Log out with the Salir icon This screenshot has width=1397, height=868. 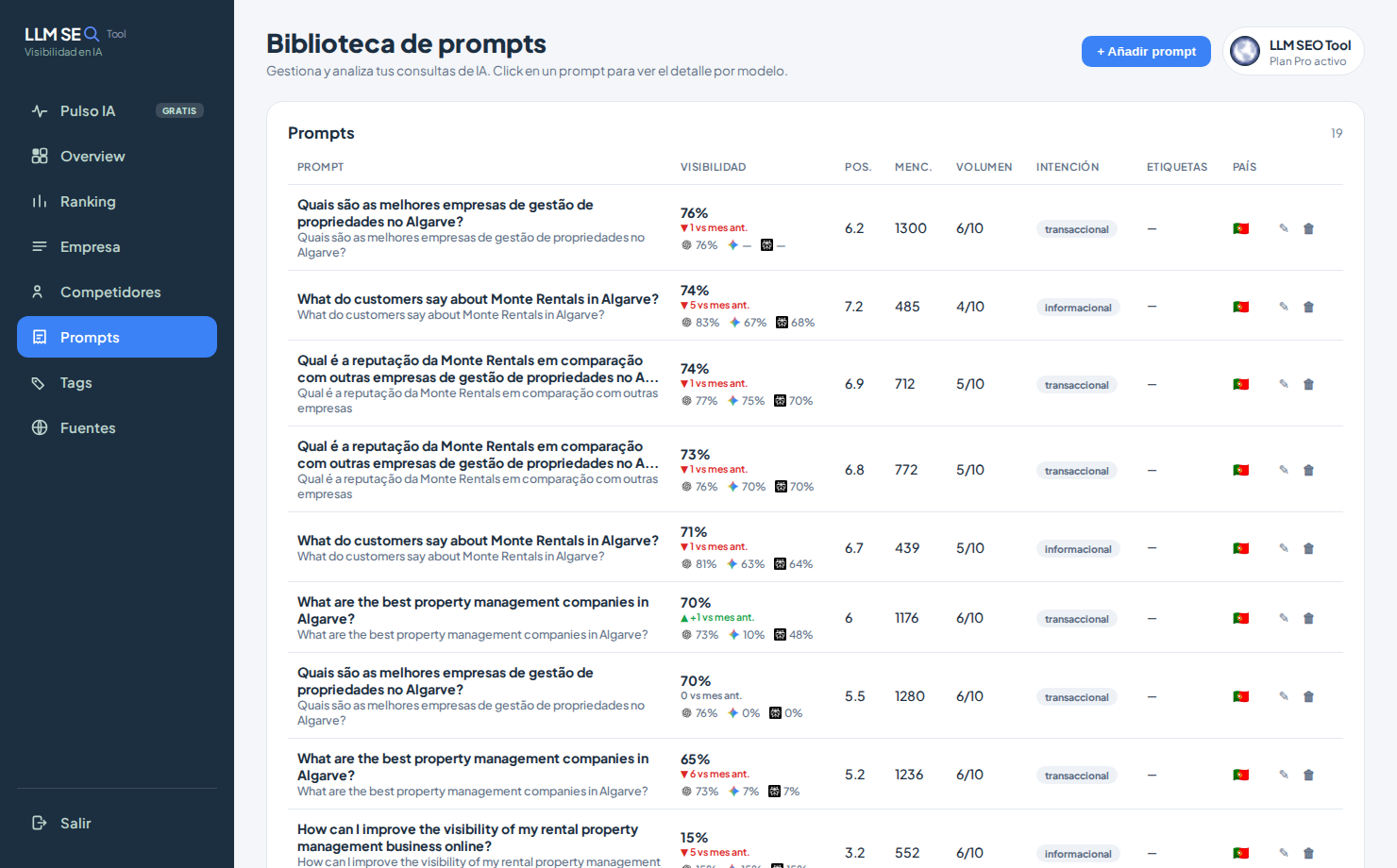coord(39,823)
